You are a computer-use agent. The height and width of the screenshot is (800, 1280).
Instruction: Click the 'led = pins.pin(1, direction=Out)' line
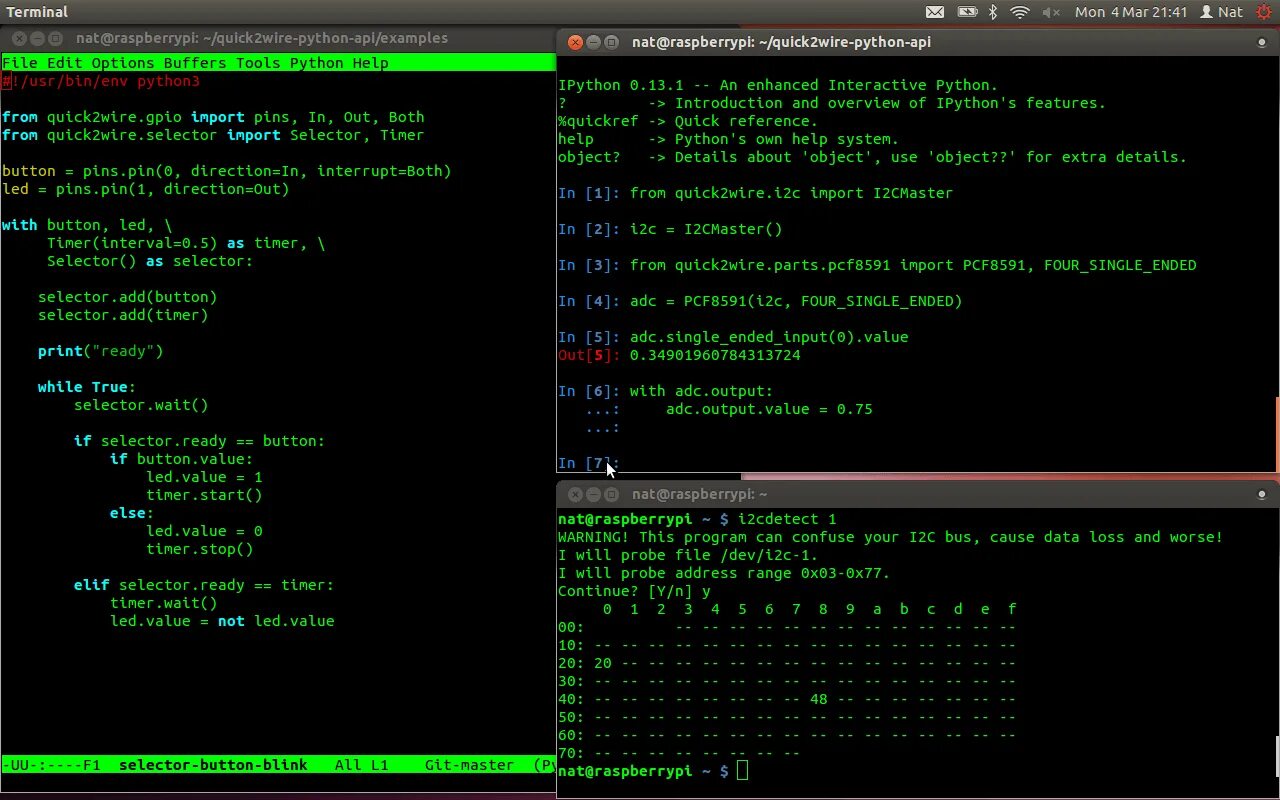[x=146, y=189]
